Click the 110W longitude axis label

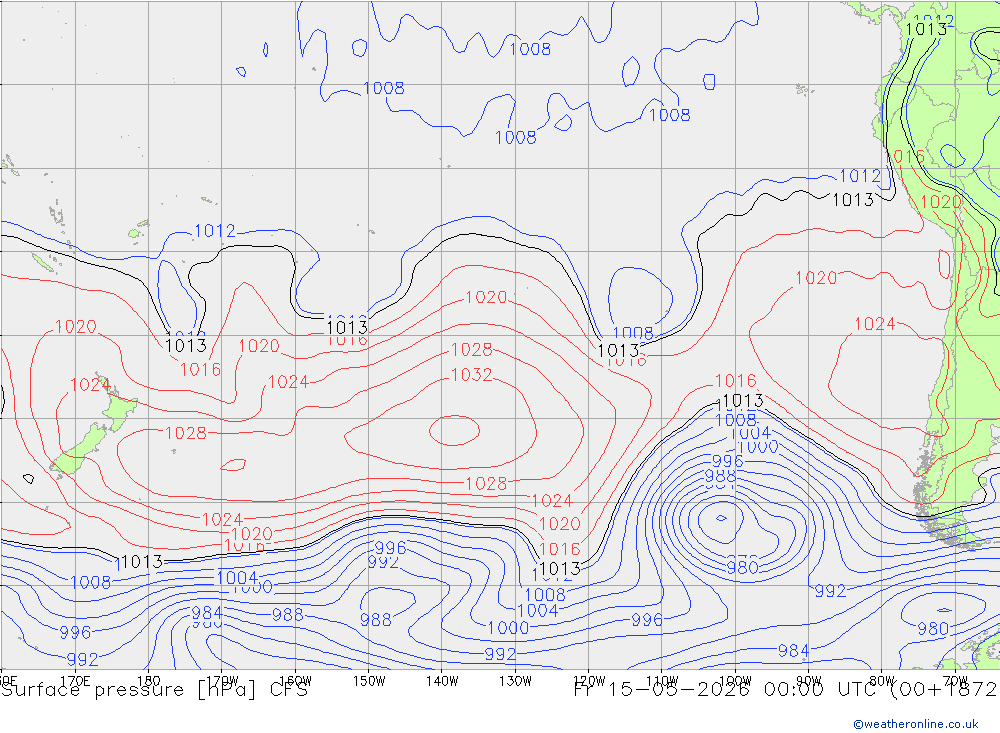[x=662, y=681]
